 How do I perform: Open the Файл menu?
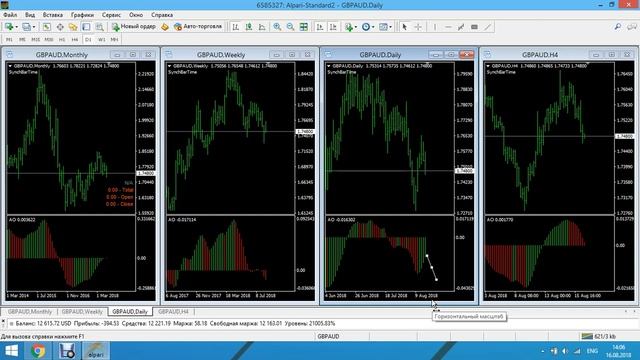click(10, 15)
